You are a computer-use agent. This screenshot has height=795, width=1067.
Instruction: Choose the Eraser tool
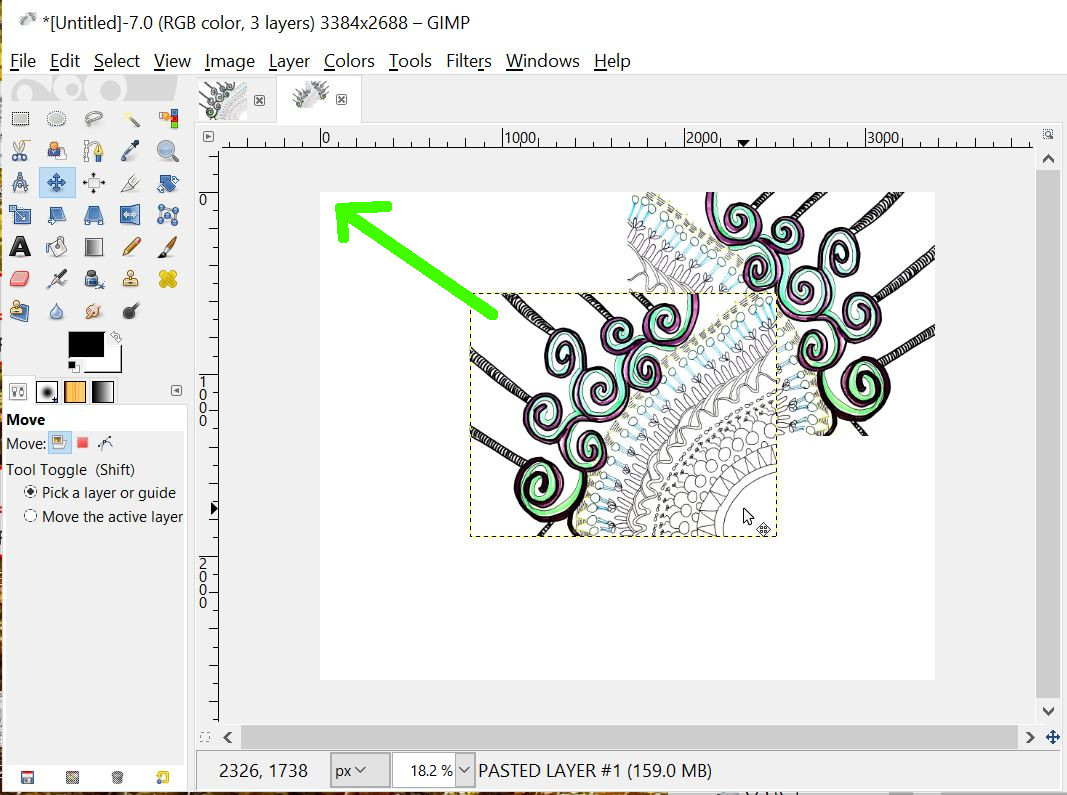pyautogui.click(x=20, y=278)
